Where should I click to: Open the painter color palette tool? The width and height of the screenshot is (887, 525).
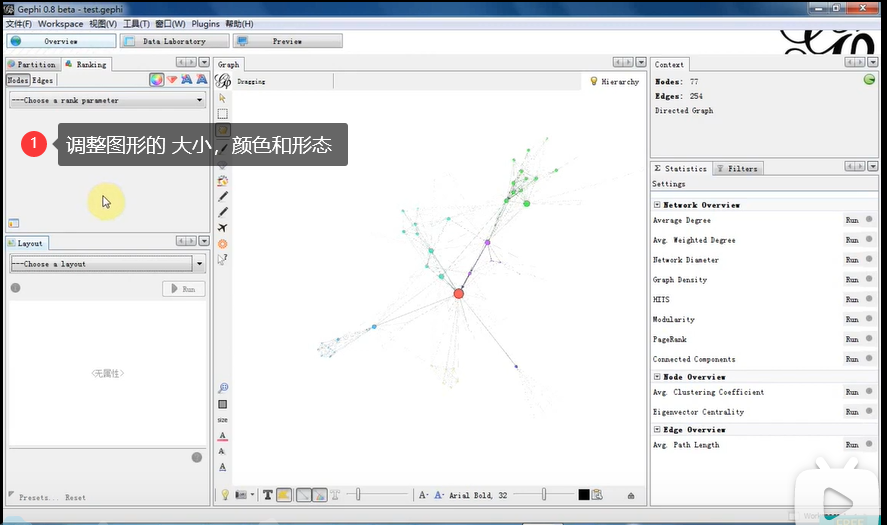(222, 180)
